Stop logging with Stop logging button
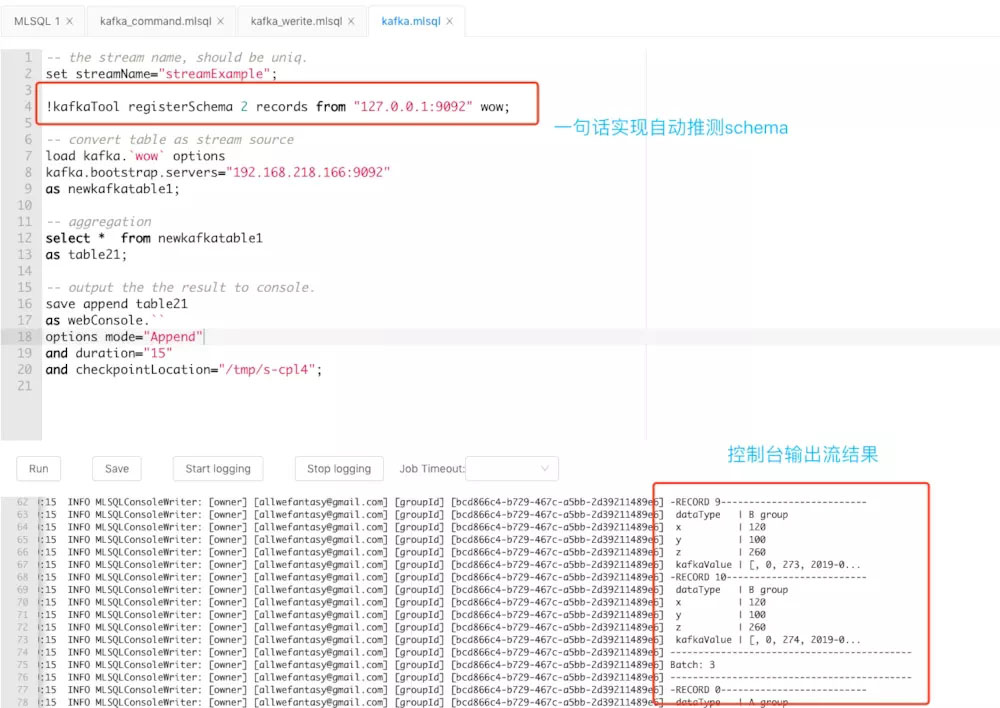The width and height of the screenshot is (1000, 708). pyautogui.click(x=338, y=468)
